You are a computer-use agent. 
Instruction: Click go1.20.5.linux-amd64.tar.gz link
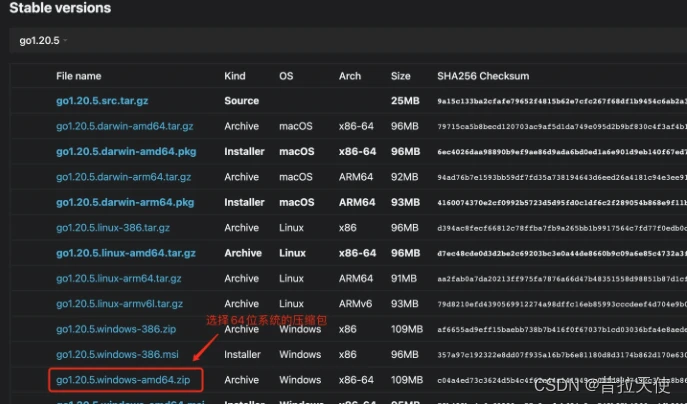tap(126, 253)
